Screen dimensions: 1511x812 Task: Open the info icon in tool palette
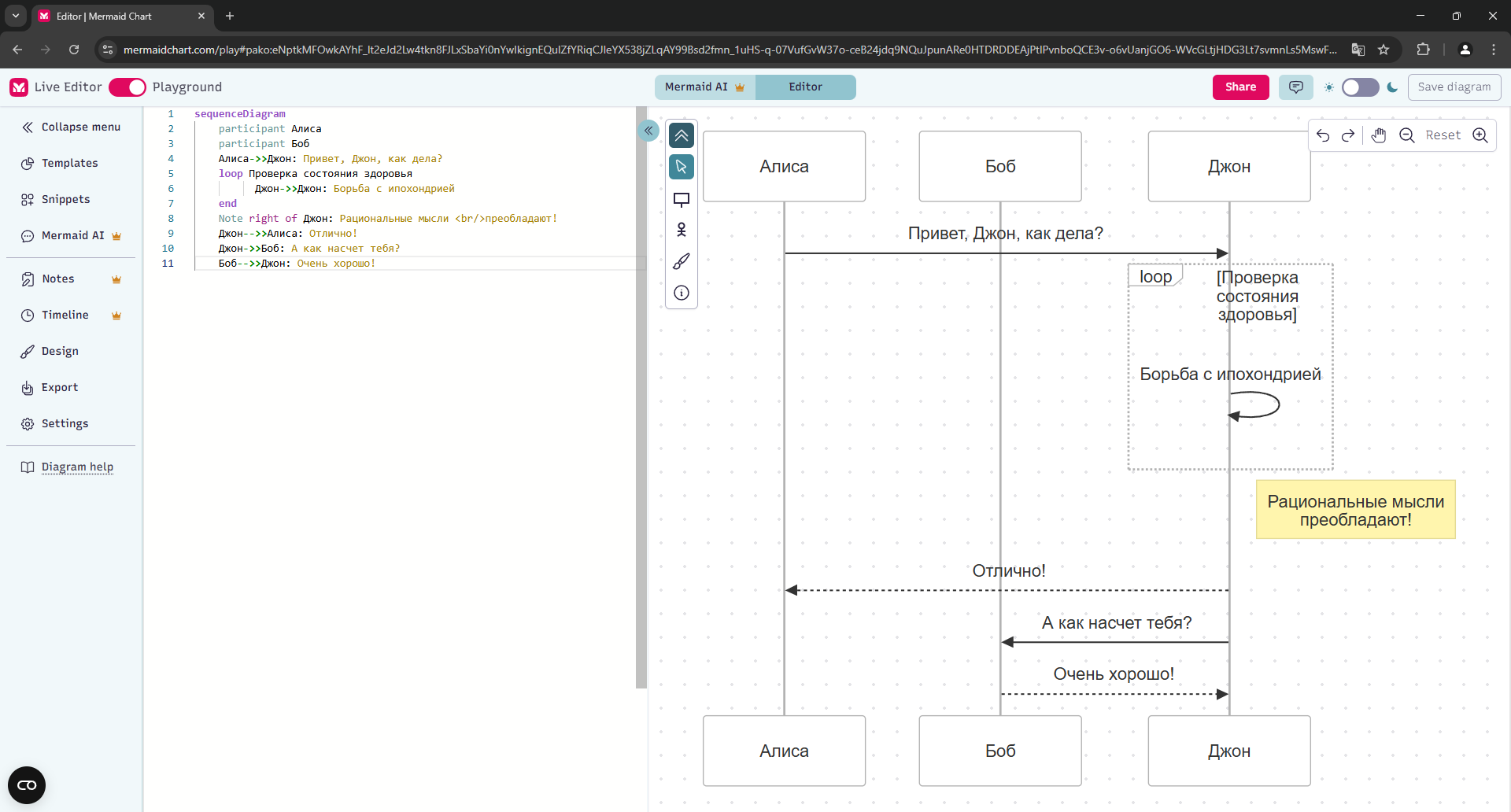(682, 293)
